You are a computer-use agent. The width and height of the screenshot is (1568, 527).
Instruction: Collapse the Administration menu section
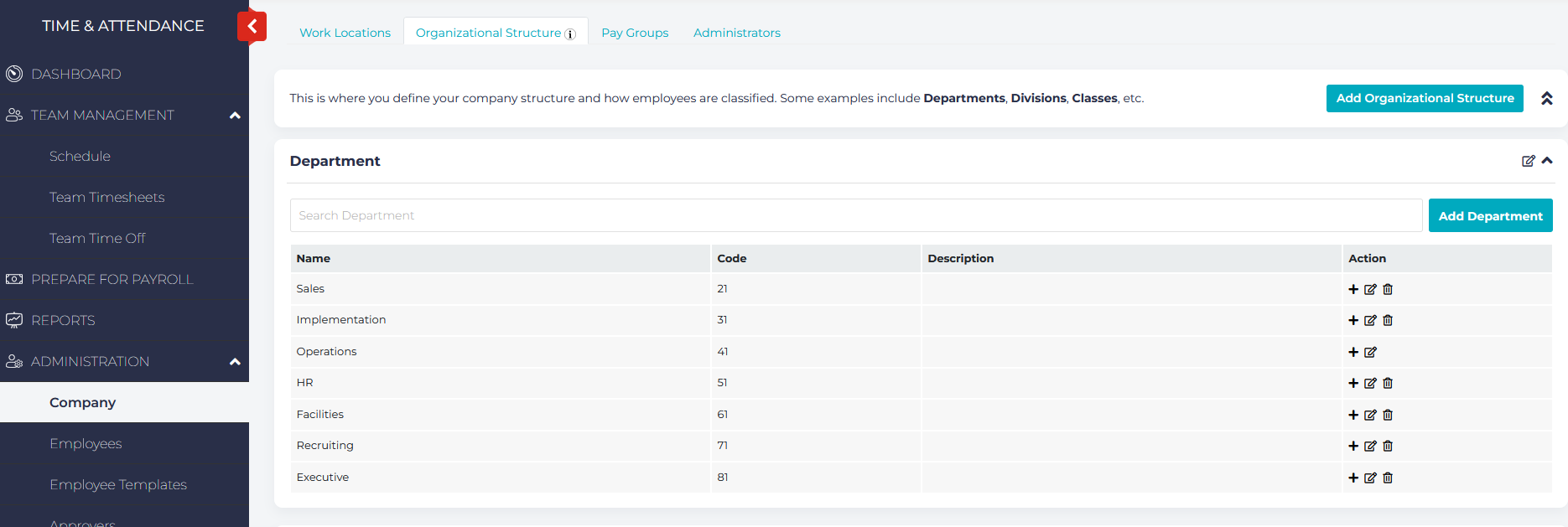[x=235, y=362]
